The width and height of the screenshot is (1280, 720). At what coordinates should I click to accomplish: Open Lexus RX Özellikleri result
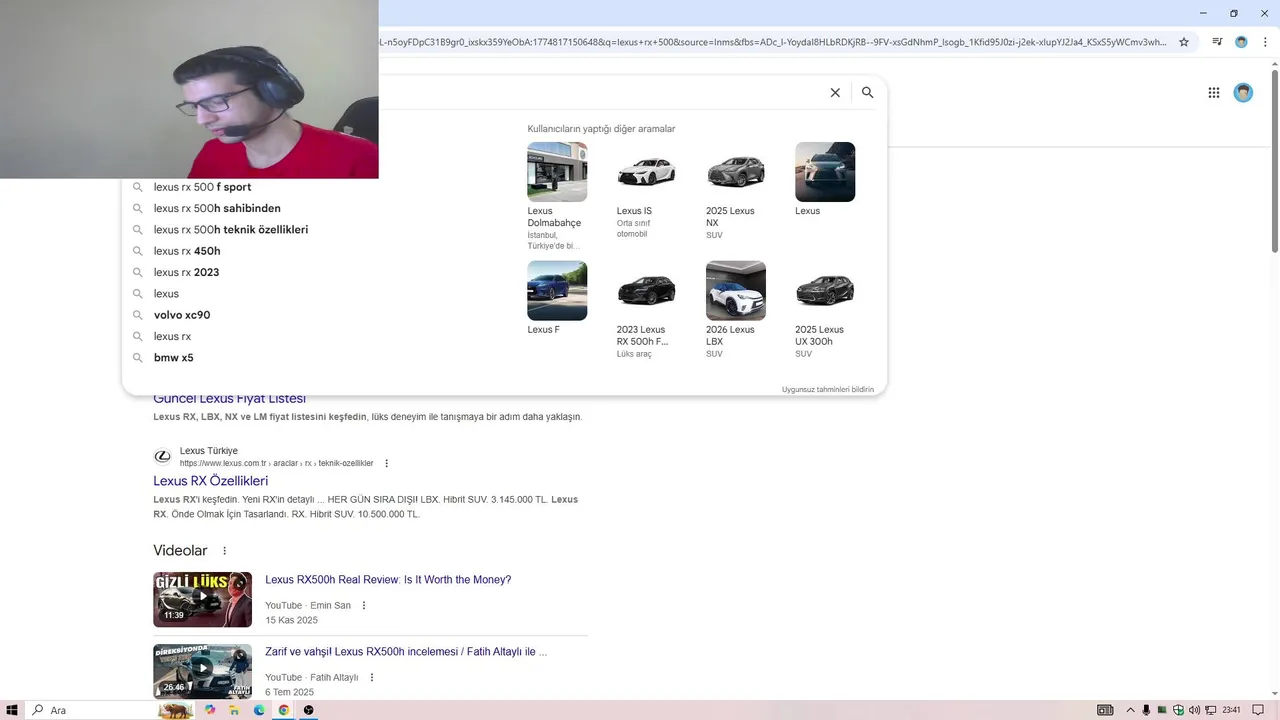[210, 481]
